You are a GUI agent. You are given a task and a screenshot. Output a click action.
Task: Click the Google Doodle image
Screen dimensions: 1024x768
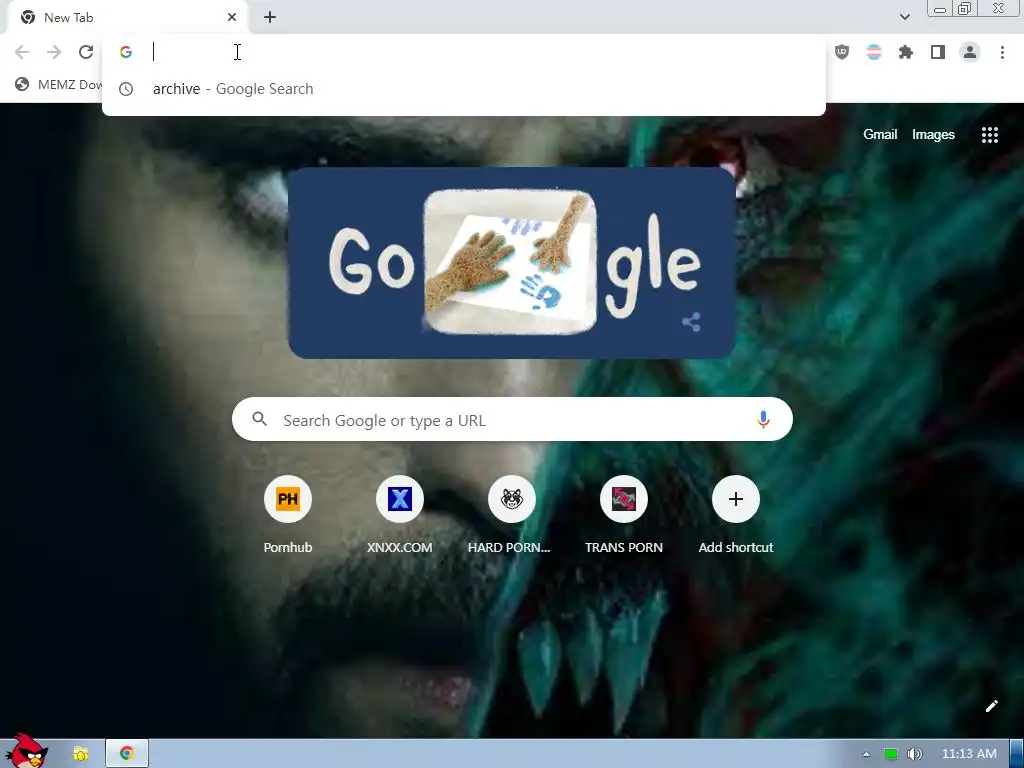[512, 263]
